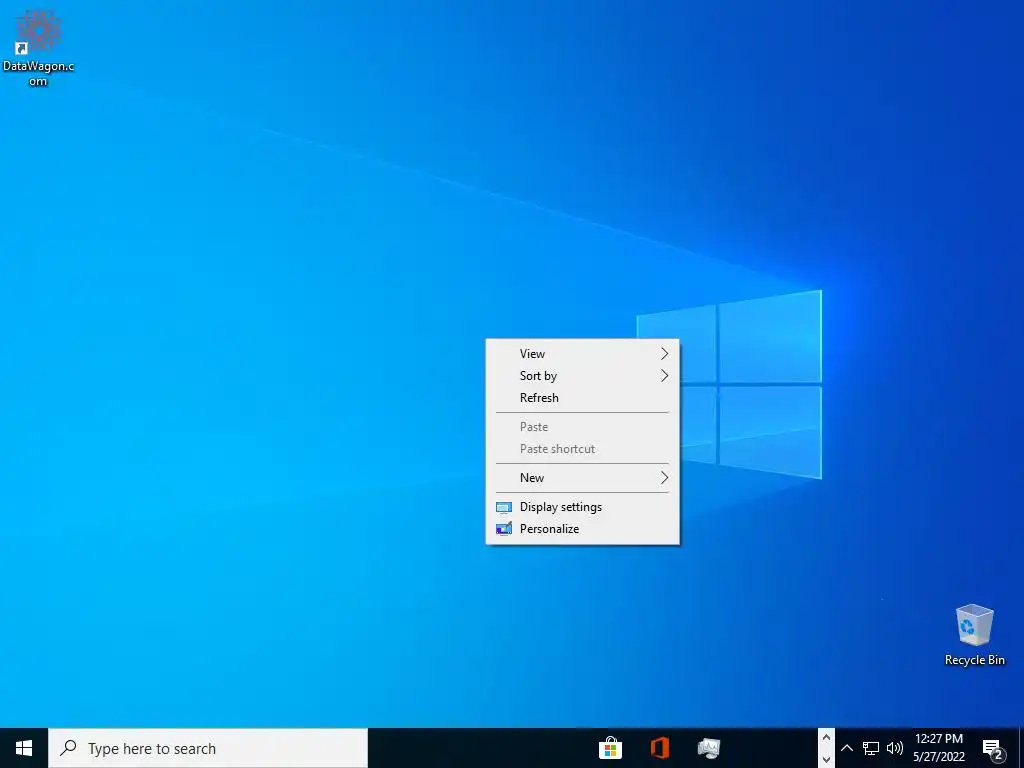Open the Windows Start menu

[24, 748]
